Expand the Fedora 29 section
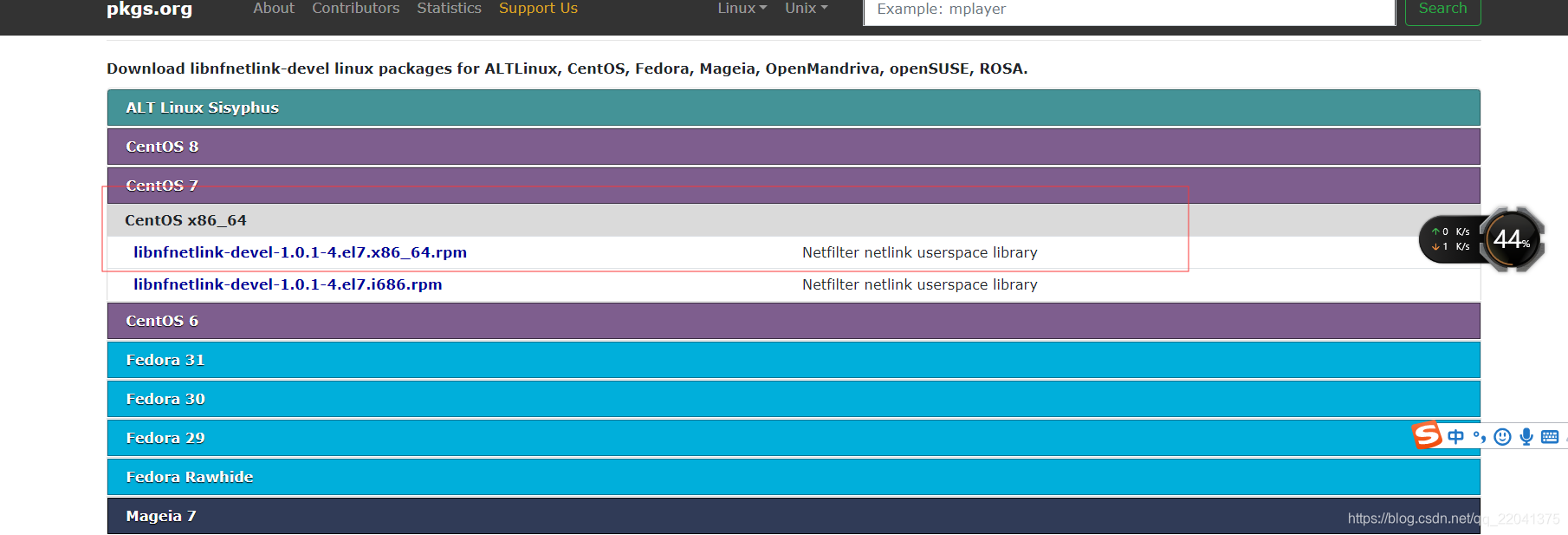Screen dimensions: 1568x535 click(794, 438)
